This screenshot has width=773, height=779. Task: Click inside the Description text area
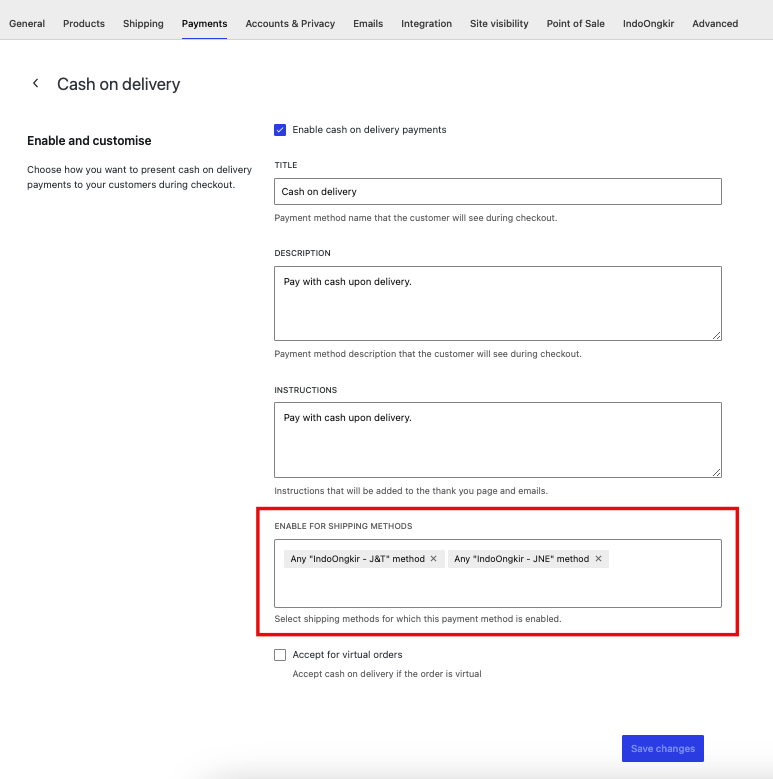pos(498,303)
